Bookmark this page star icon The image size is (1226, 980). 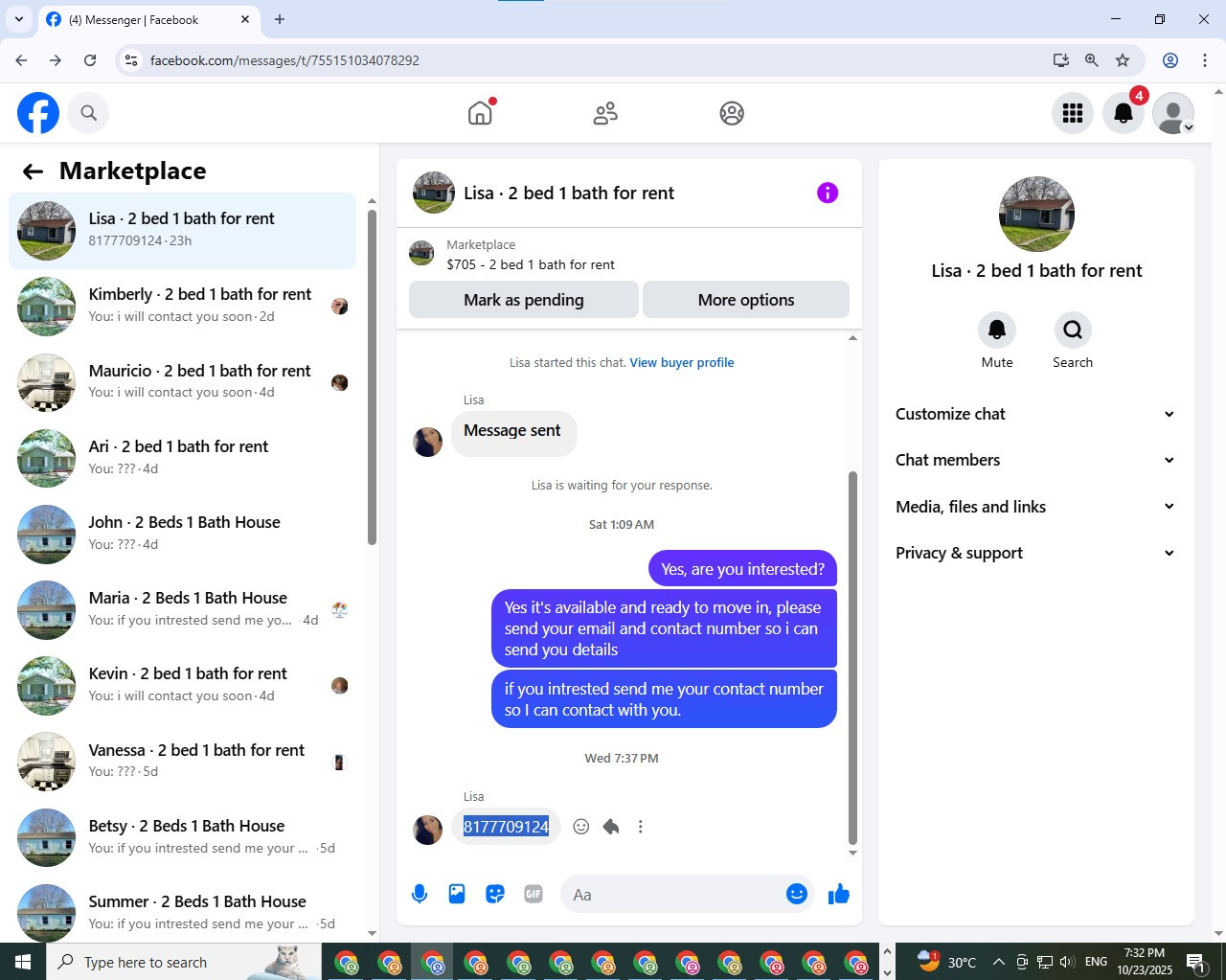point(1123,60)
